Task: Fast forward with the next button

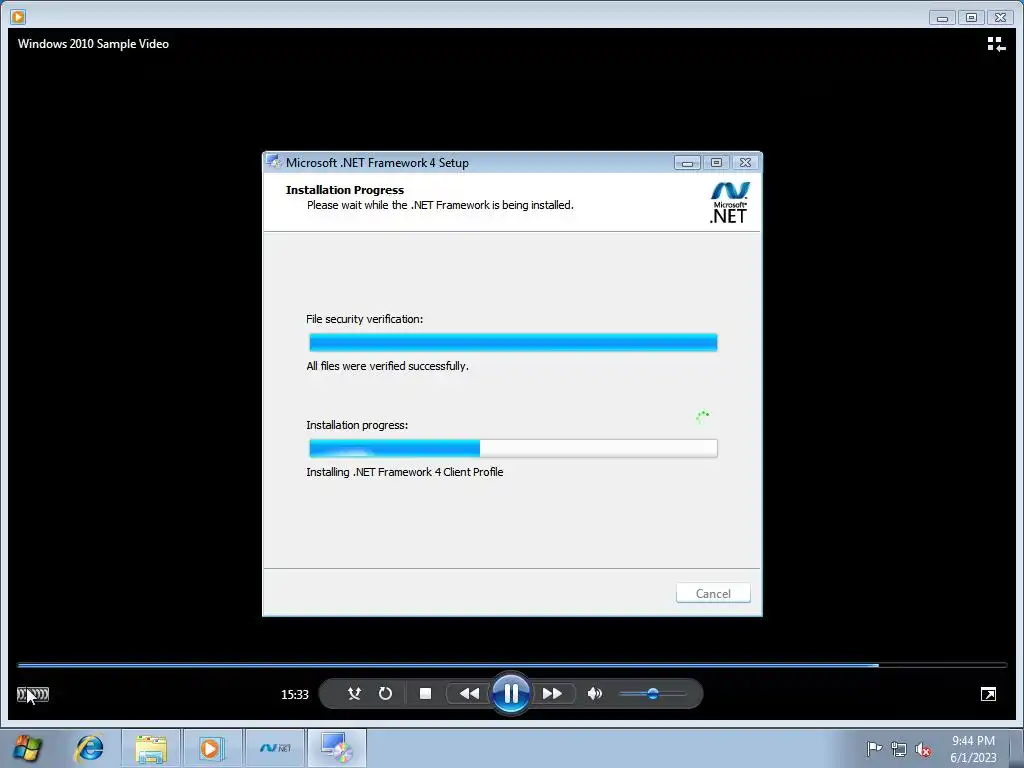Action: 552,694
